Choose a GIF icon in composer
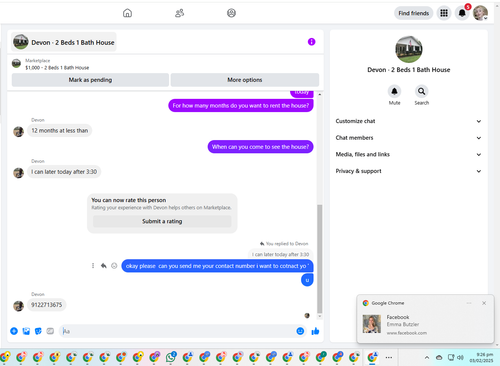The width and height of the screenshot is (500, 366). click(x=50, y=331)
